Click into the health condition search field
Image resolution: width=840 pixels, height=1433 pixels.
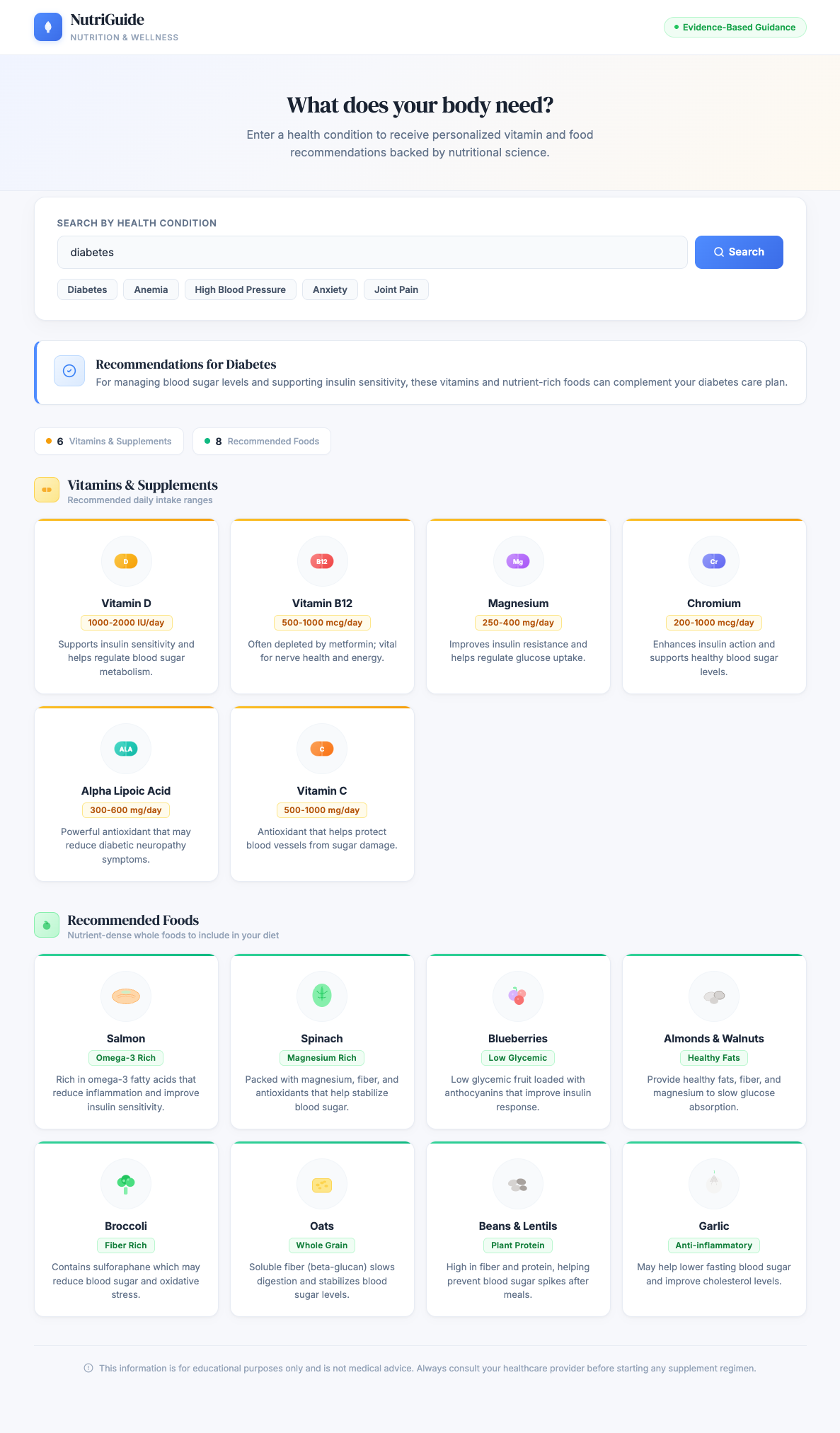[372, 253]
